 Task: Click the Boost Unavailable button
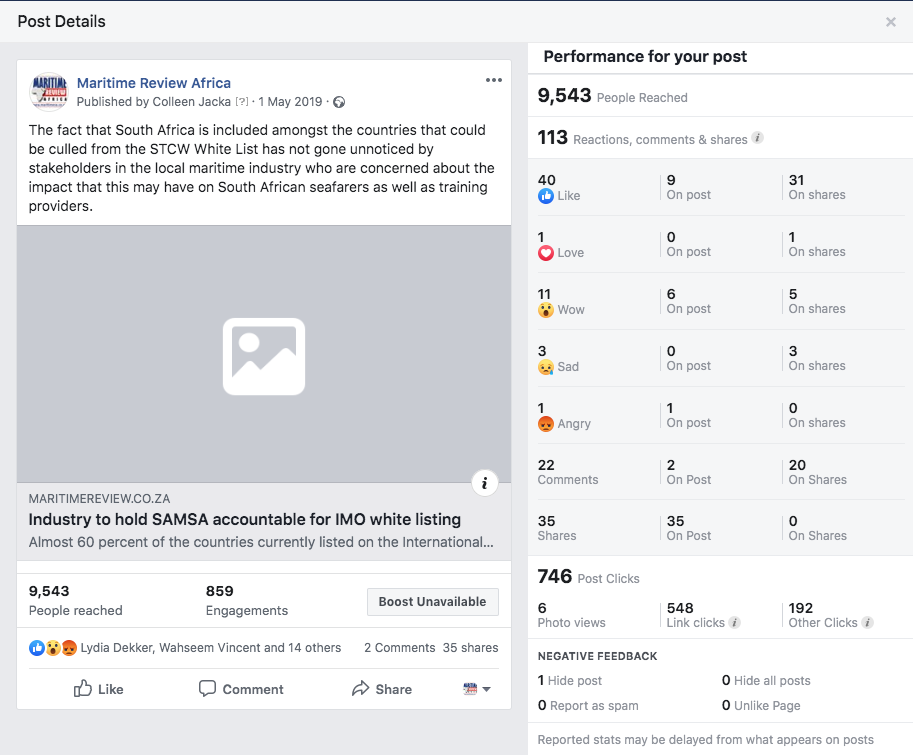point(432,602)
